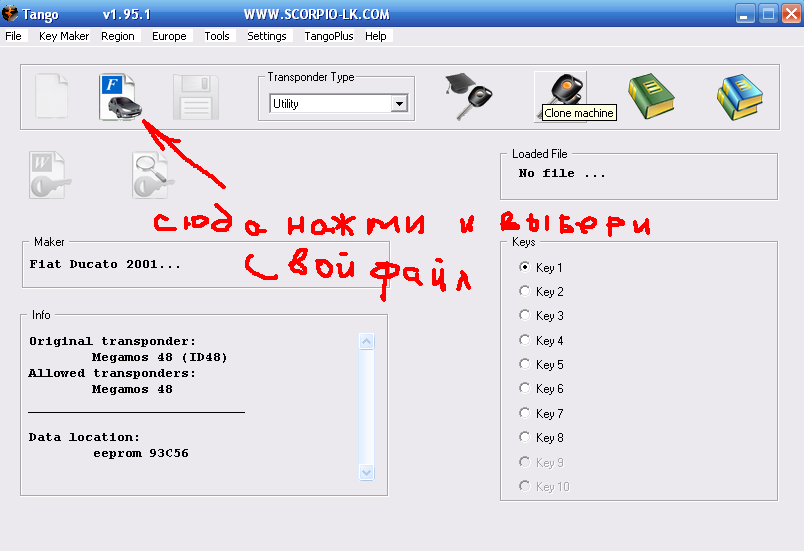Click the WWW.SCORPIO-LK.COM title text

coord(316,14)
